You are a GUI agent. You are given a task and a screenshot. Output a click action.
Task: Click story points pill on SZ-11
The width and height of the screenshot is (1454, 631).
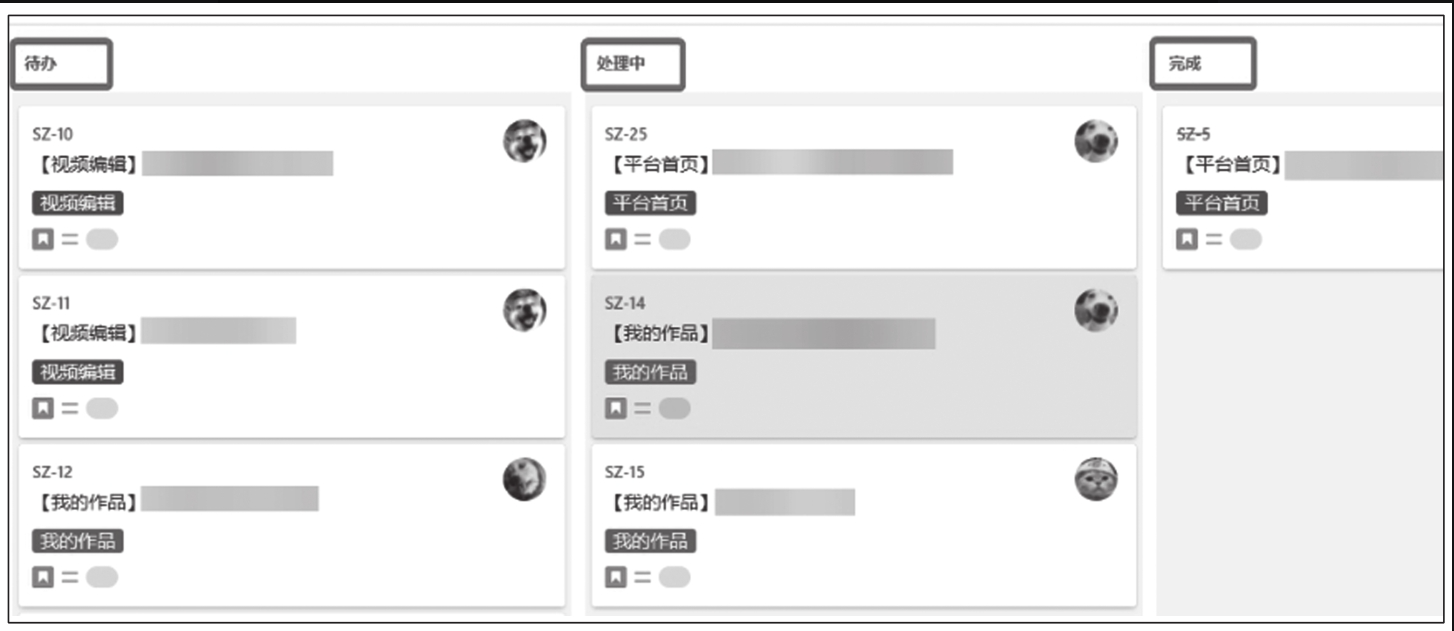click(102, 409)
